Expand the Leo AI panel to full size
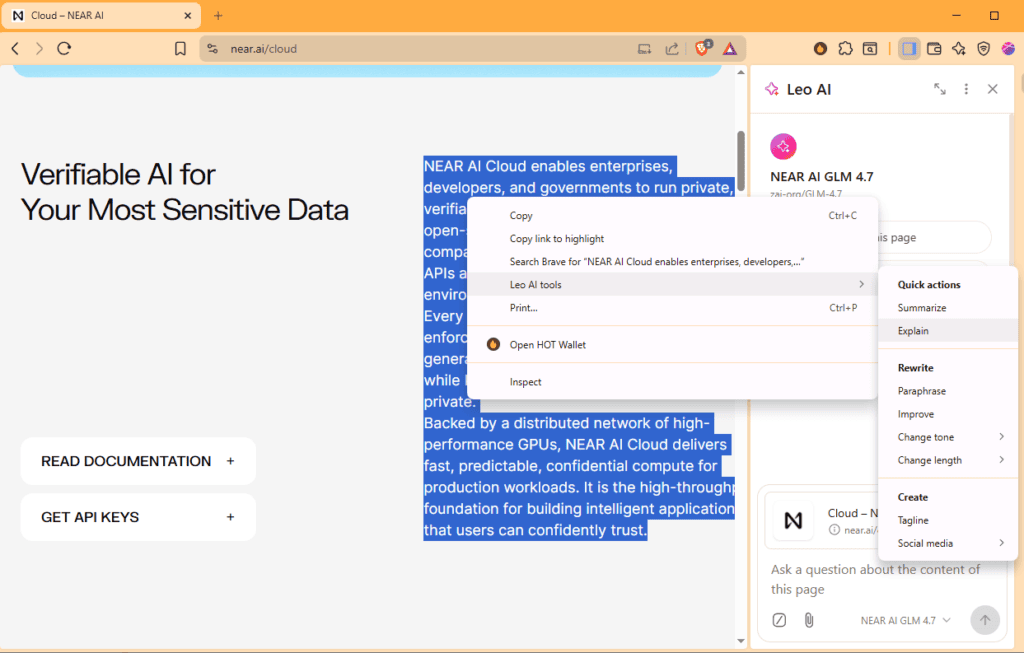The height and width of the screenshot is (653, 1024). tap(939, 89)
